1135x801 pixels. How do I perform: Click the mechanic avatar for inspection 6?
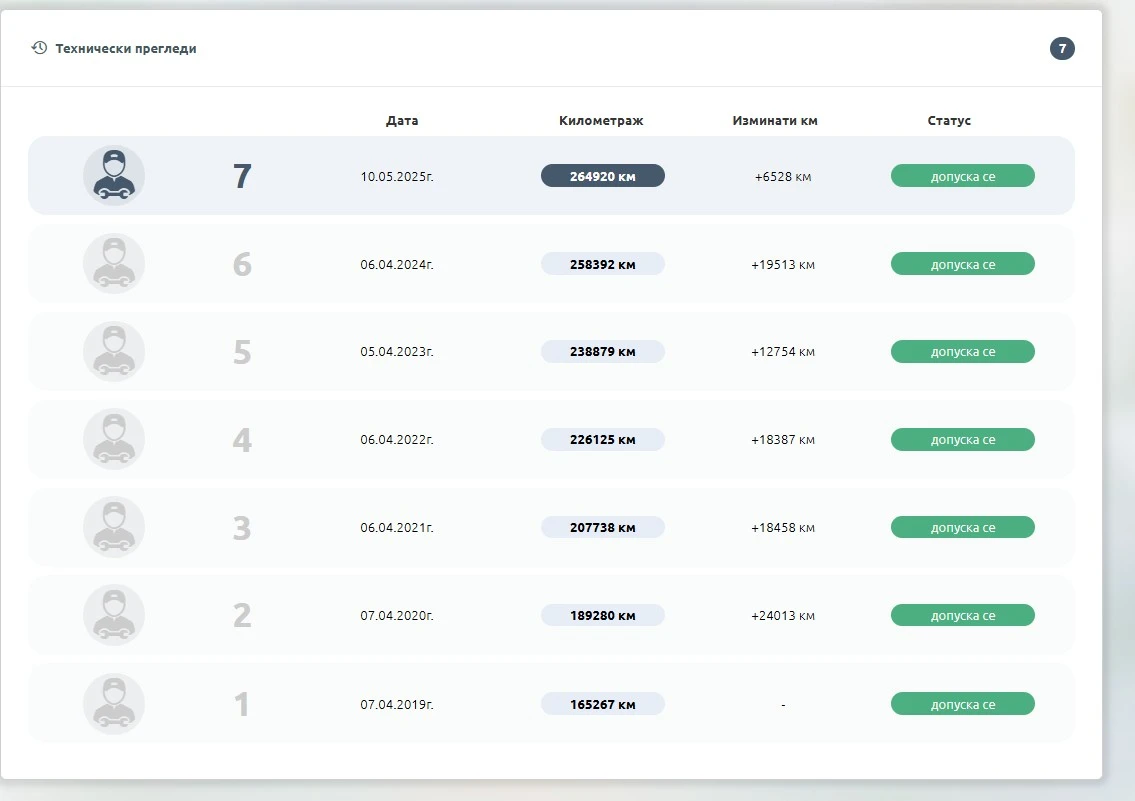pyautogui.click(x=114, y=264)
